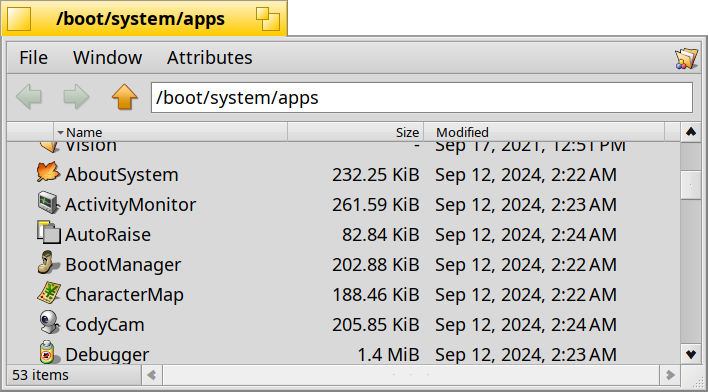
Task: Click the vertical scrollbar down arrow
Action: [x=690, y=355]
